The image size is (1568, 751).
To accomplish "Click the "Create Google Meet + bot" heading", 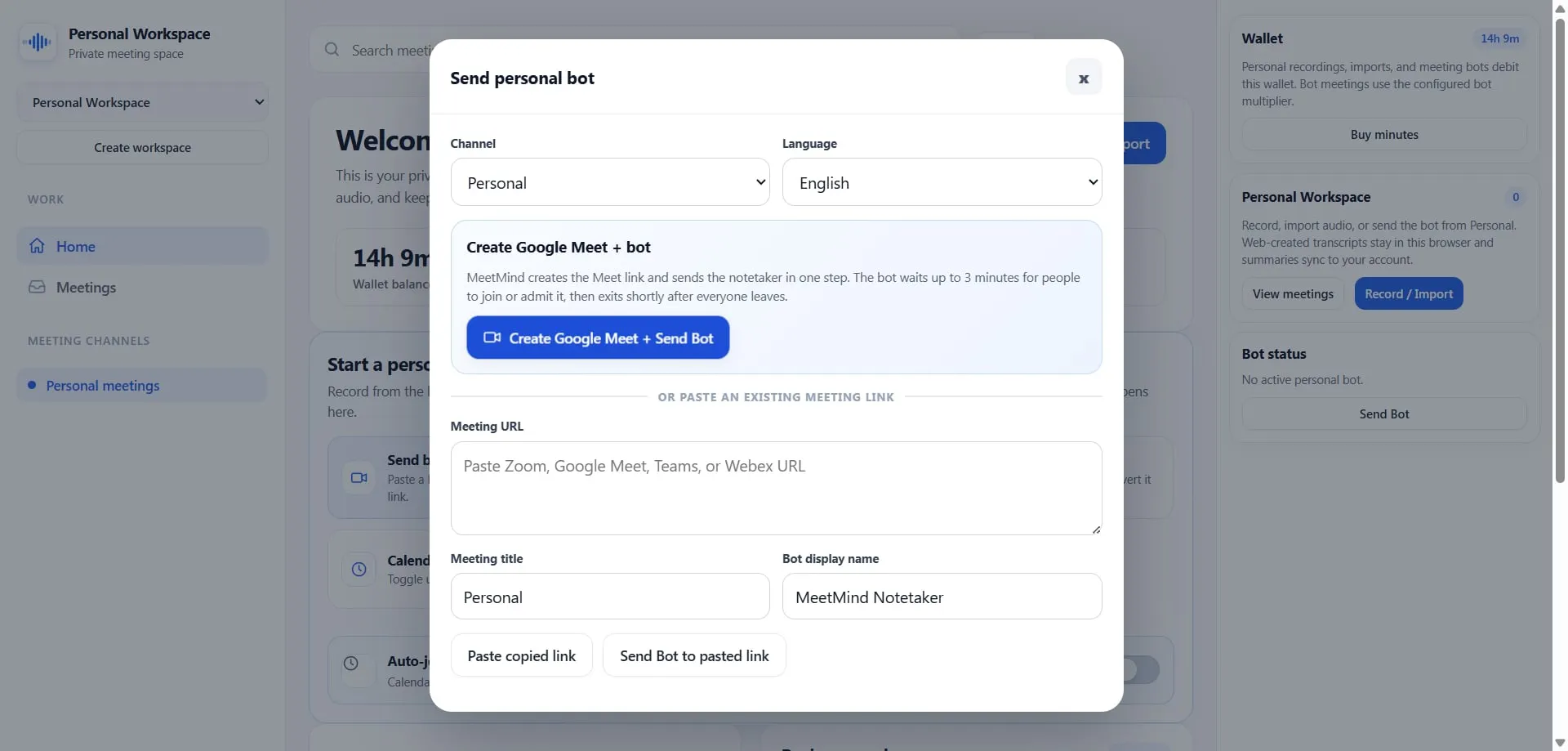I will coord(559,247).
